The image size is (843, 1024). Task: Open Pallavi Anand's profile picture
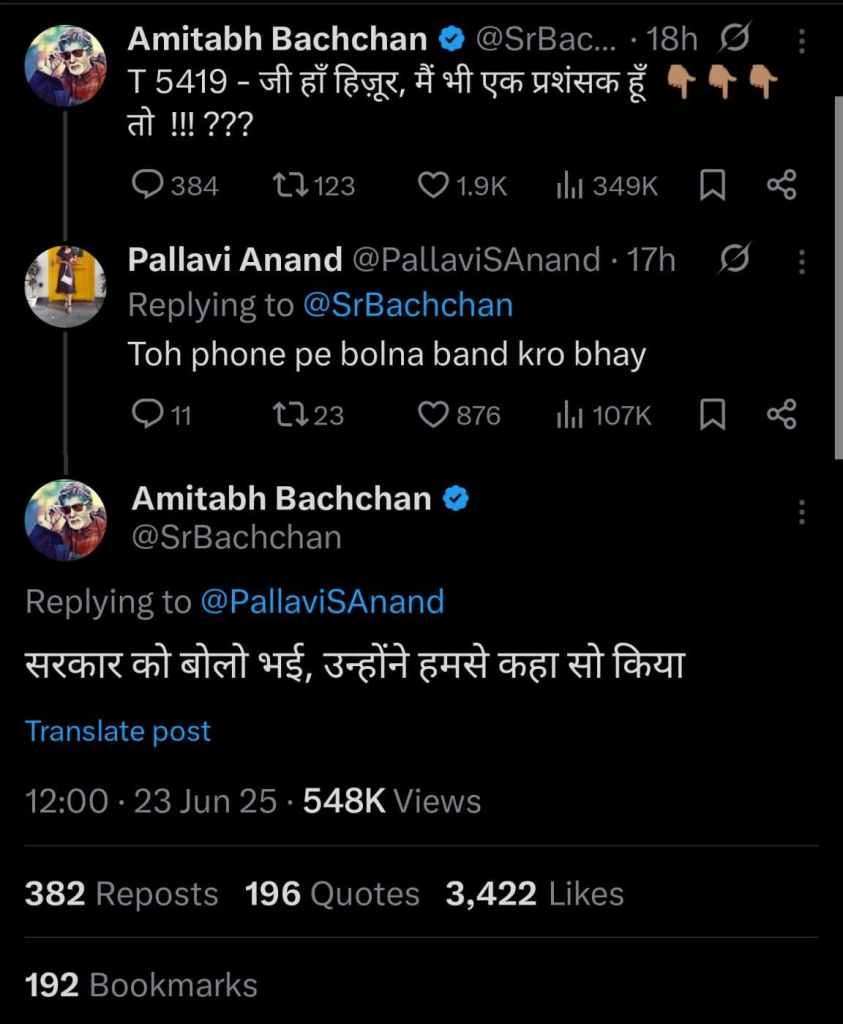[65, 286]
